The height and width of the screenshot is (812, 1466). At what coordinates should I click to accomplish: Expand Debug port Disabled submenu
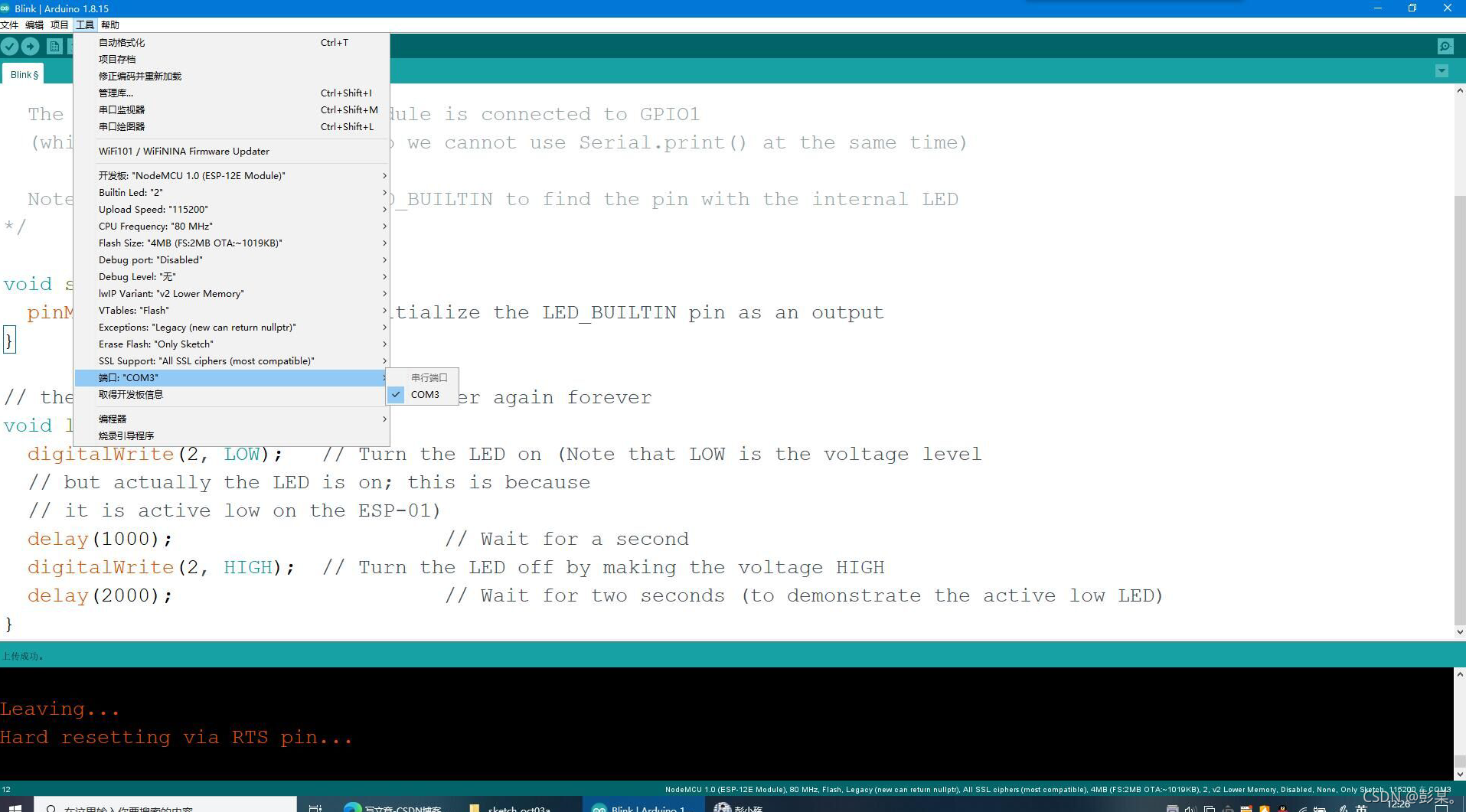pyautogui.click(x=232, y=260)
